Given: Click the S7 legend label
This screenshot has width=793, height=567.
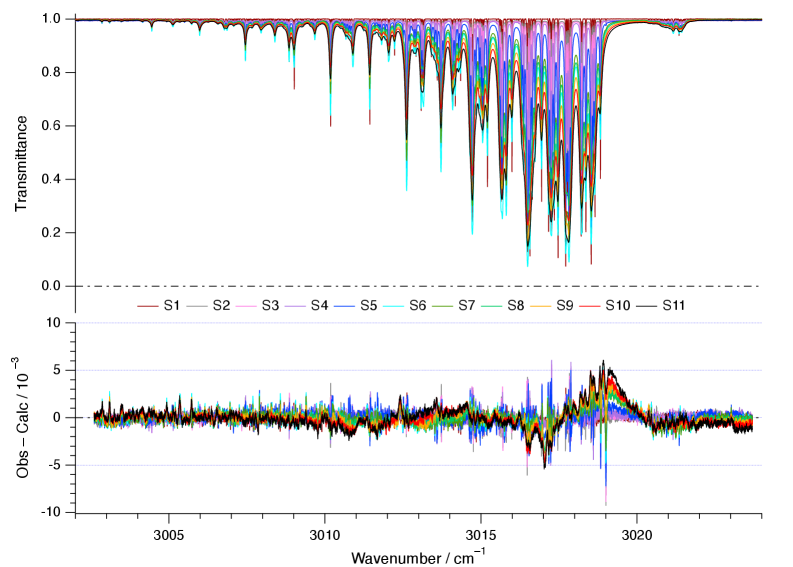Looking at the screenshot, I should click(467, 306).
